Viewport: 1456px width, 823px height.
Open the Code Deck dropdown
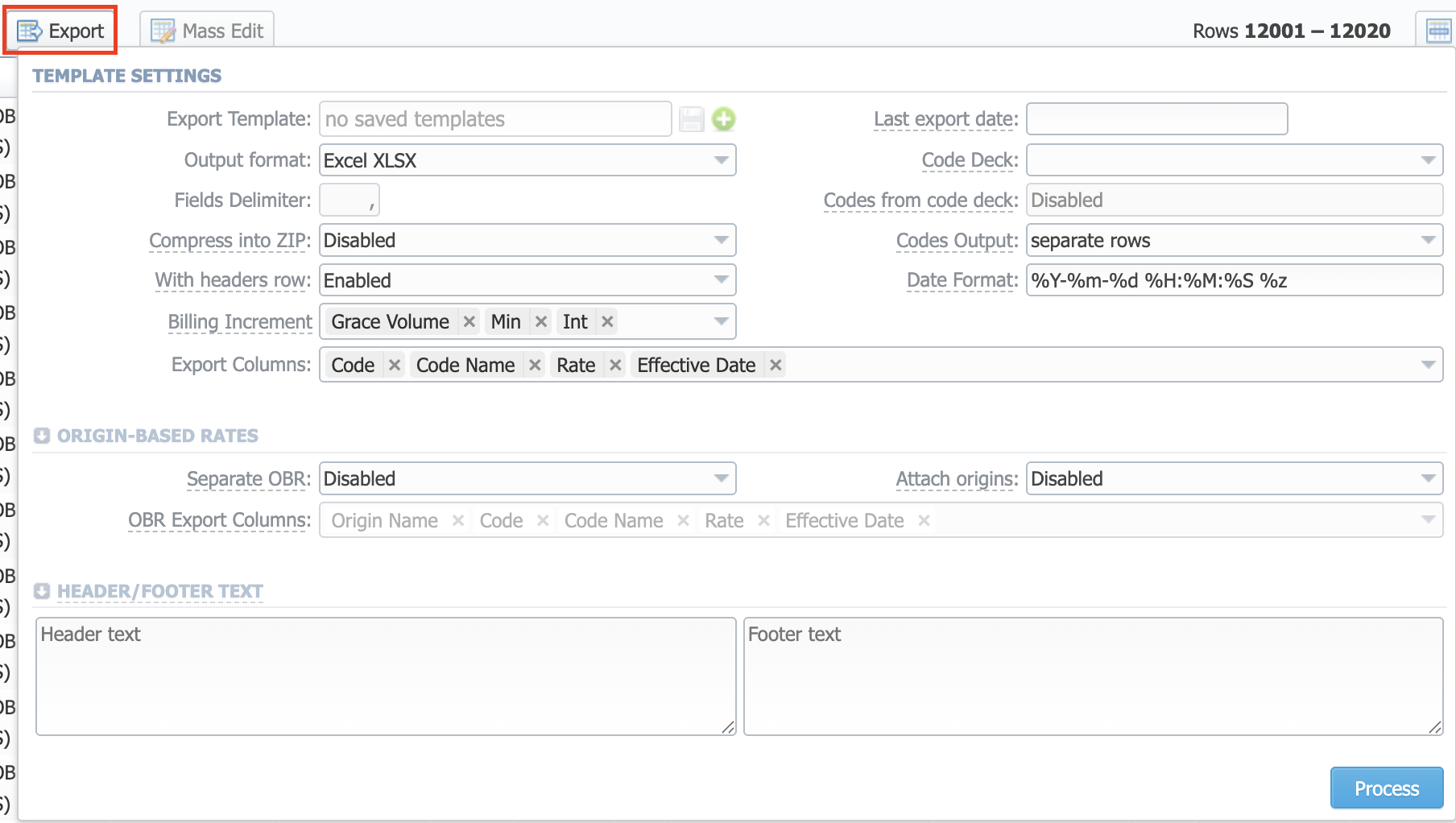tap(1429, 159)
